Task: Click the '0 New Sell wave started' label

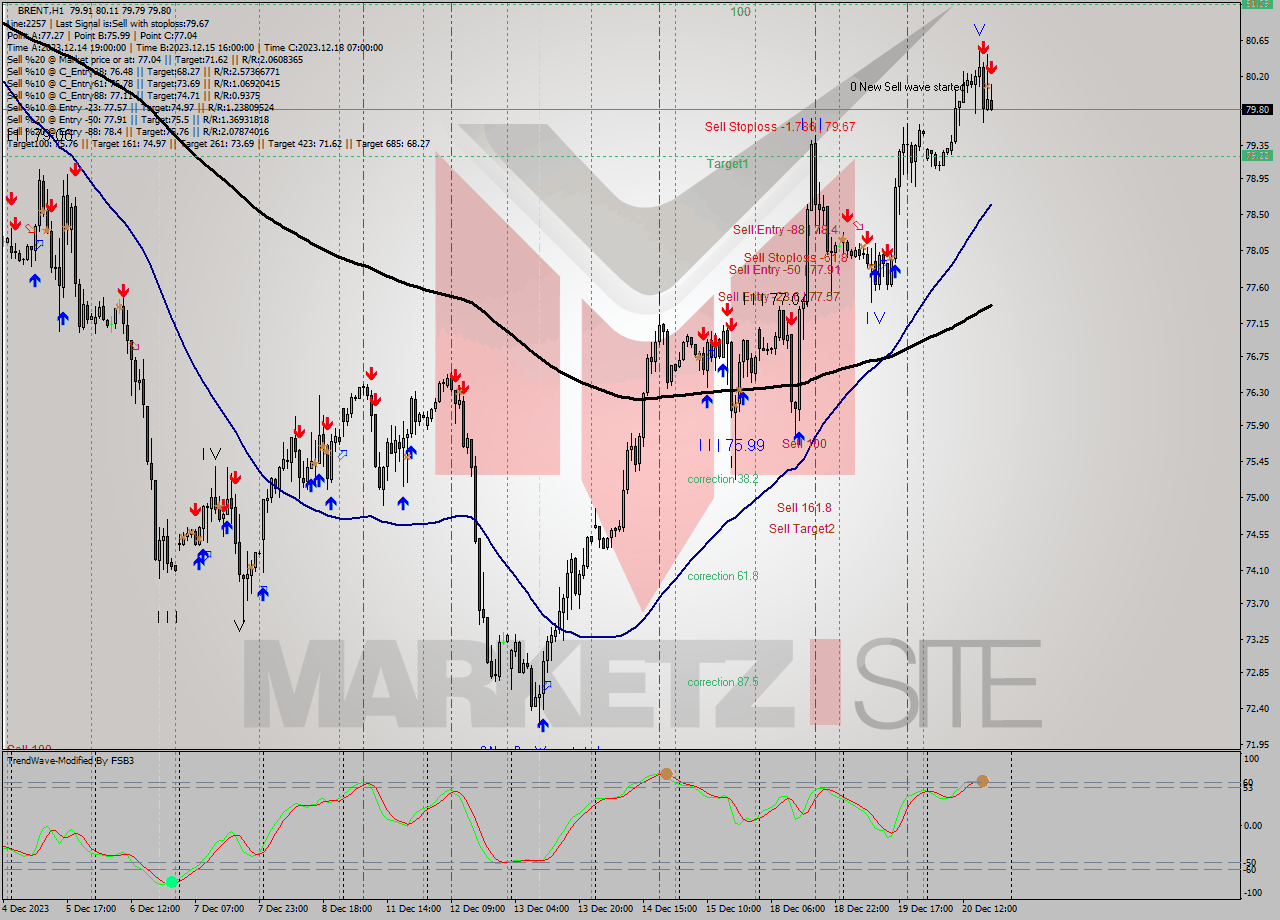Action: [x=908, y=87]
